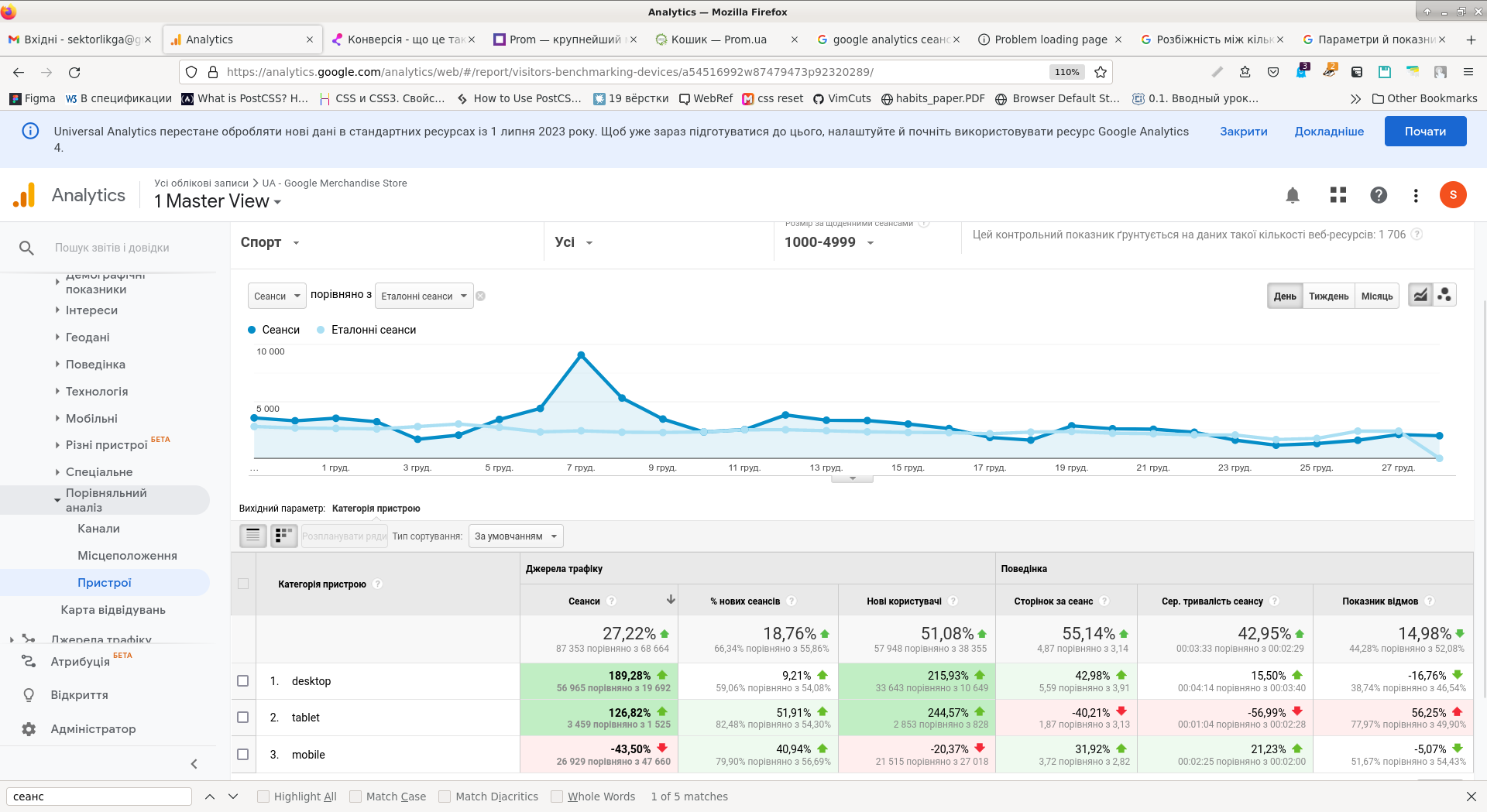Image resolution: width=1487 pixels, height=812 pixels.
Task: Open the Канали report in the sidebar
Action: click(98, 529)
